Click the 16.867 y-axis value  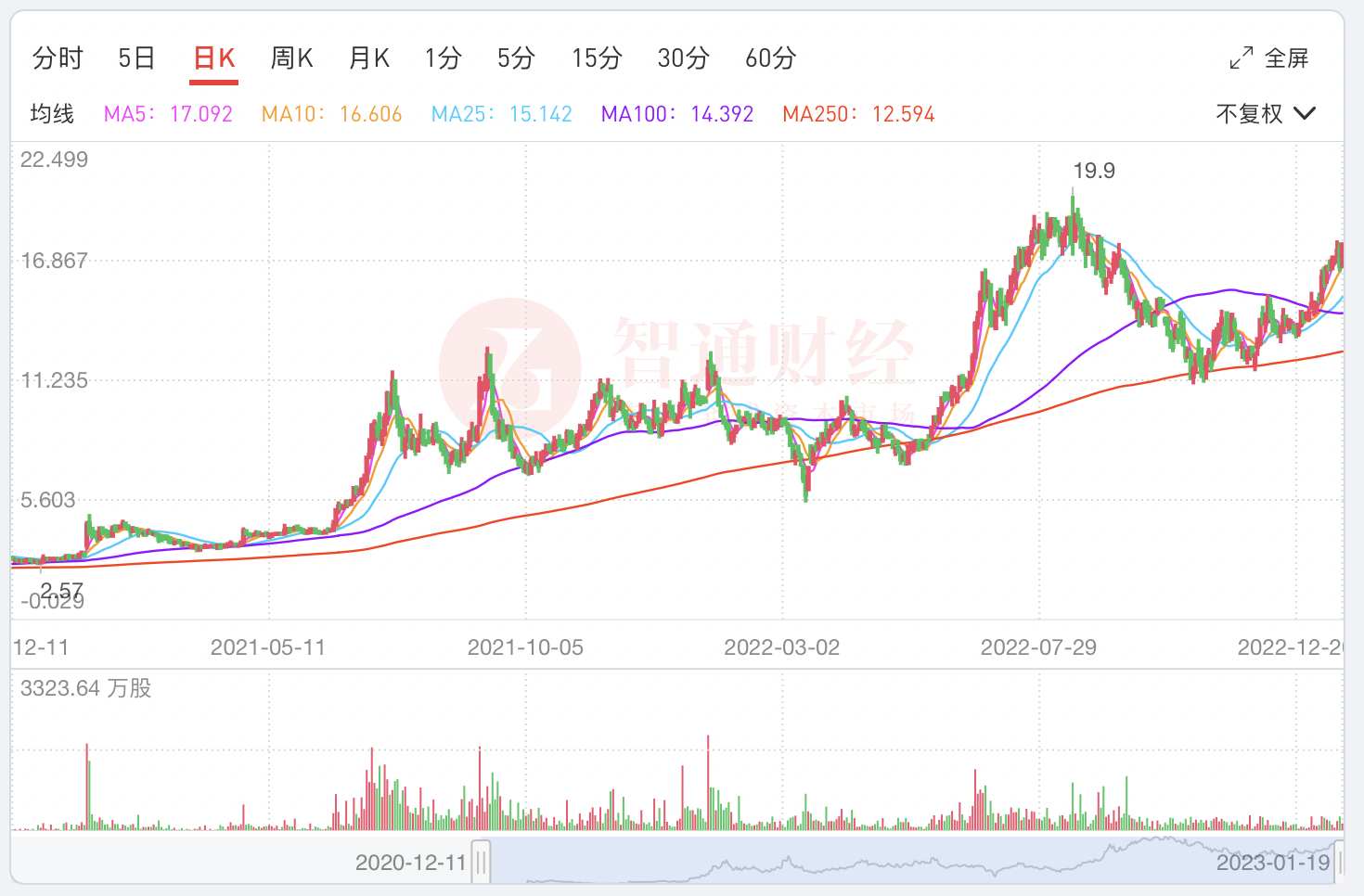tap(55, 261)
